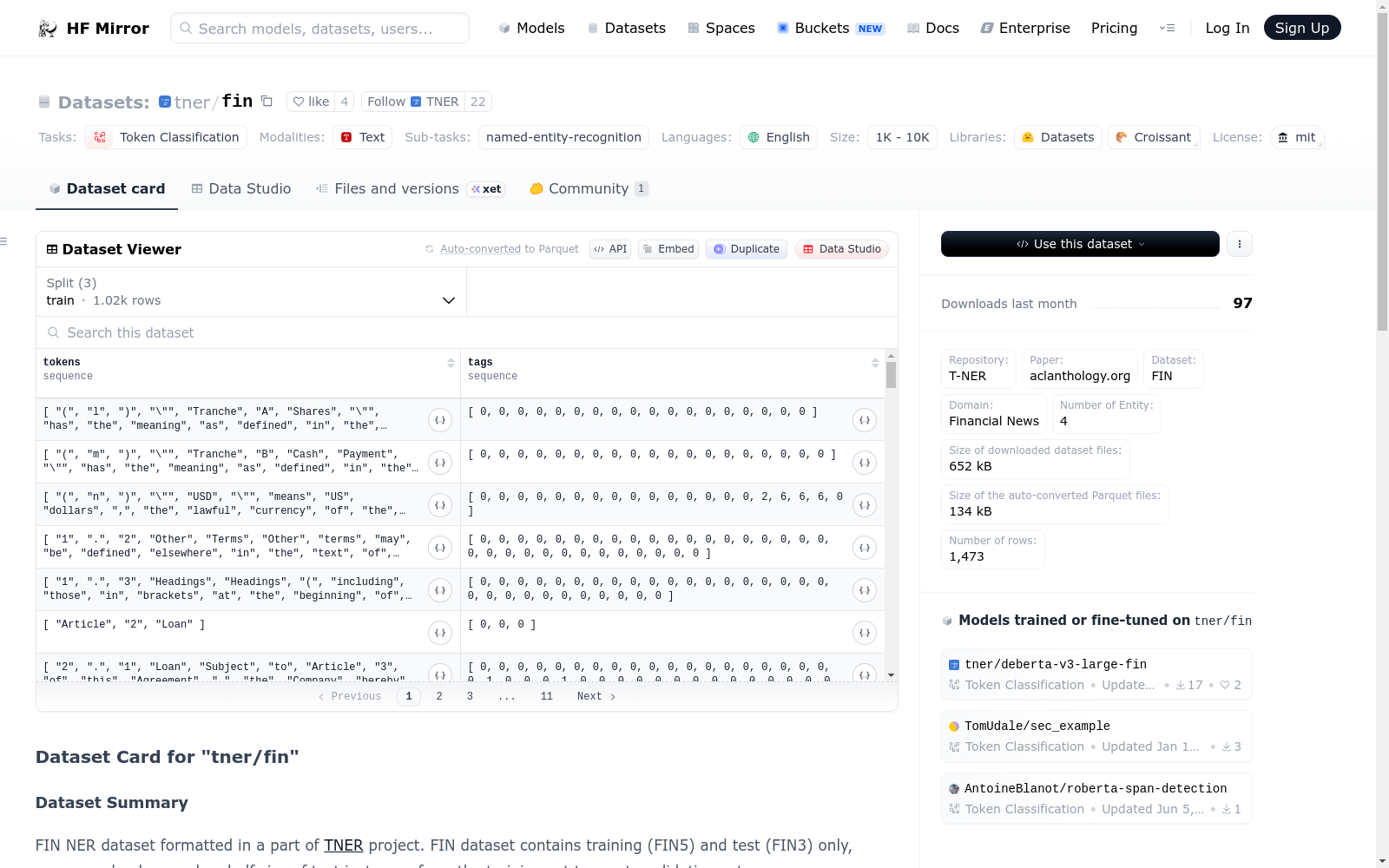Screen dimensions: 1389x868
Task: Sort by the tags column
Action: (x=875, y=363)
